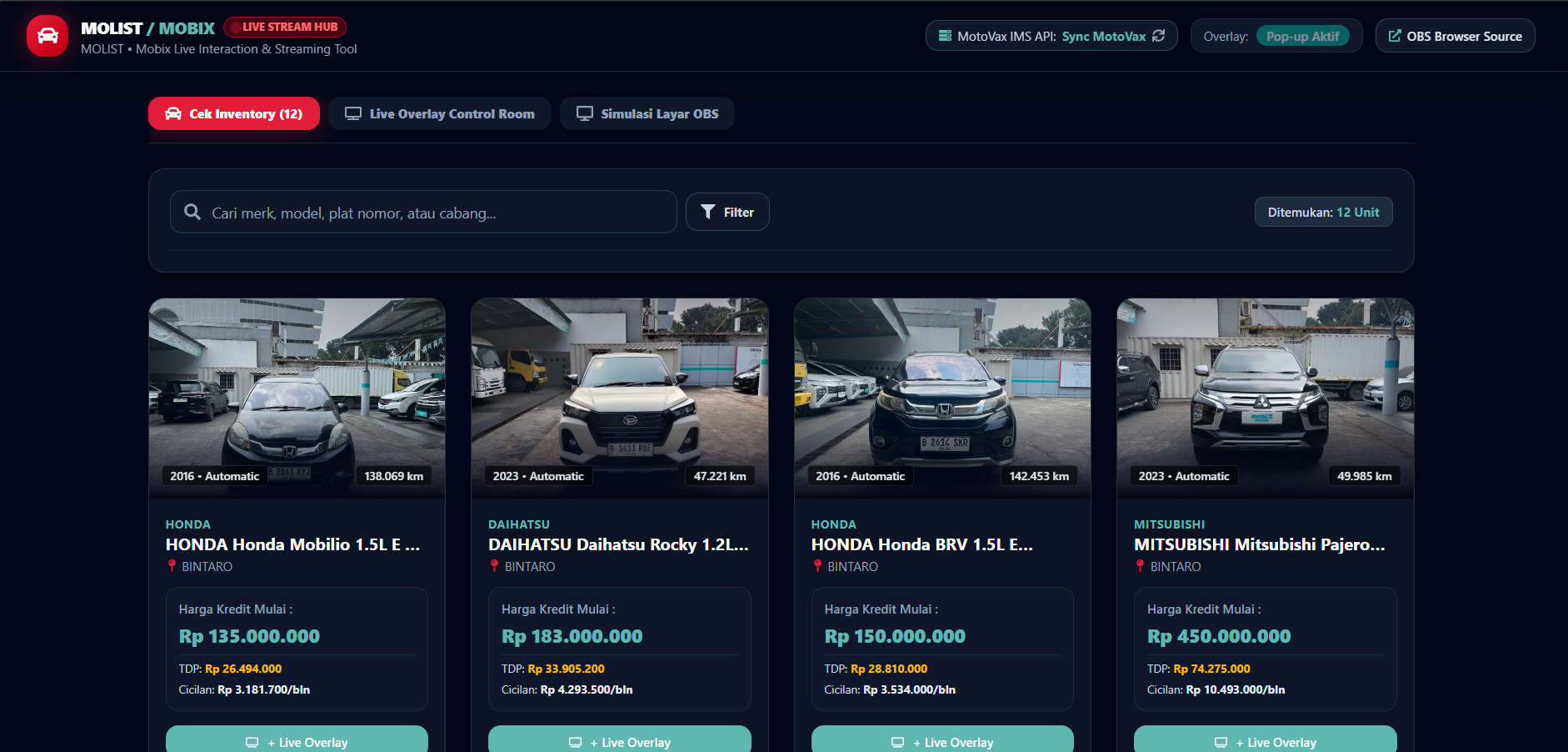
Task: Switch to Live Overlay Control Room tab
Action: click(x=440, y=113)
